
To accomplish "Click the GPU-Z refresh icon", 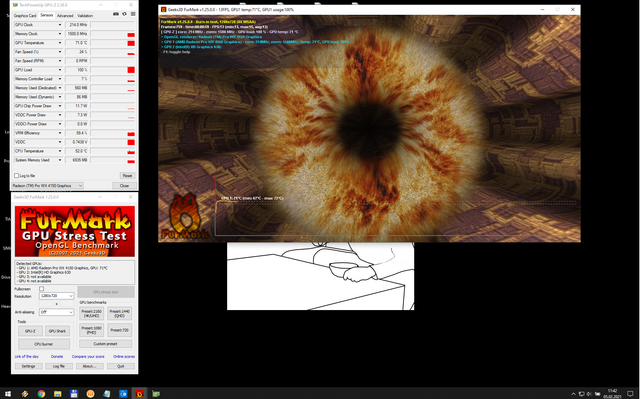I will 124,14.
